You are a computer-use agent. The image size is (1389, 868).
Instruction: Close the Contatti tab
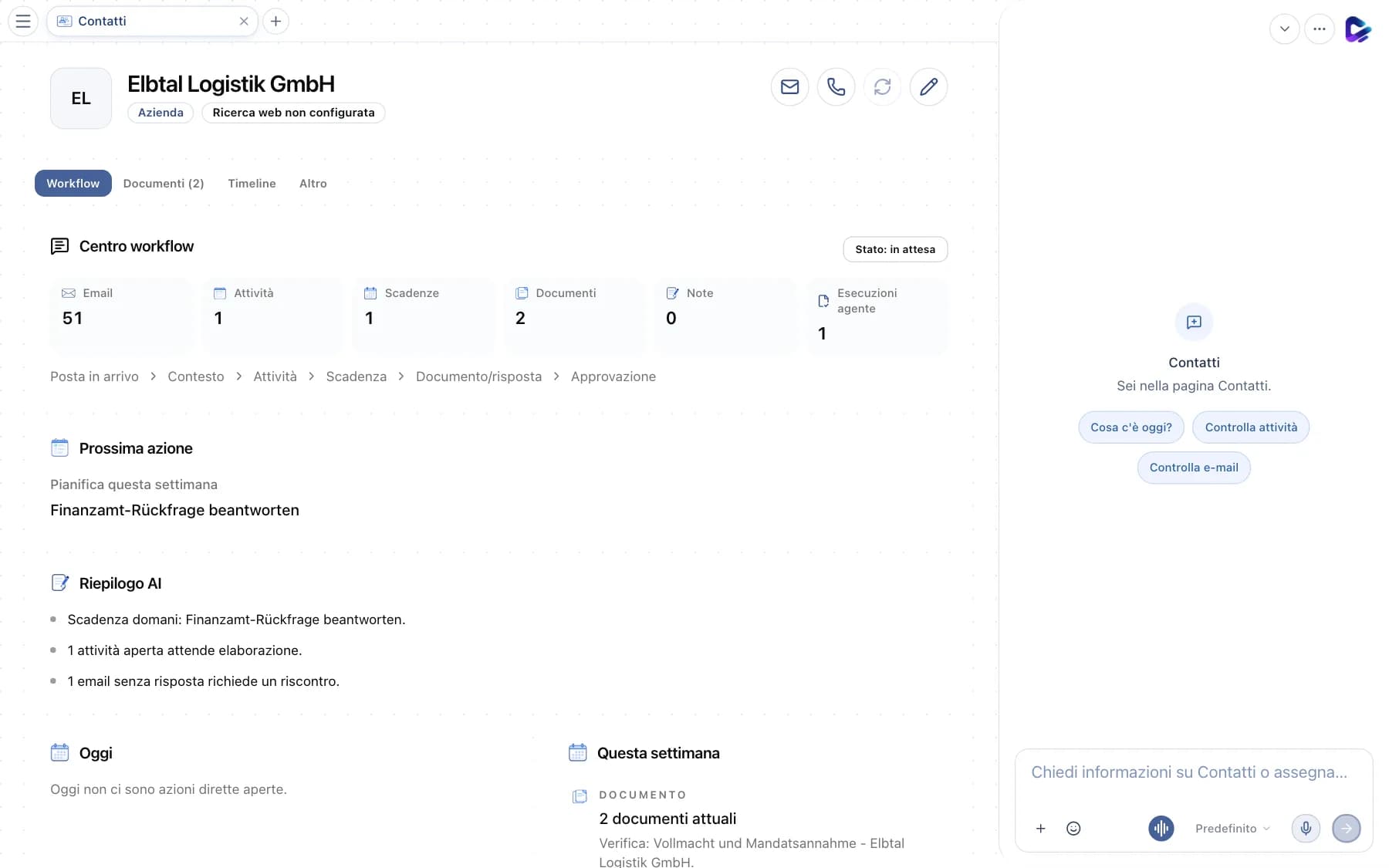pos(244,21)
